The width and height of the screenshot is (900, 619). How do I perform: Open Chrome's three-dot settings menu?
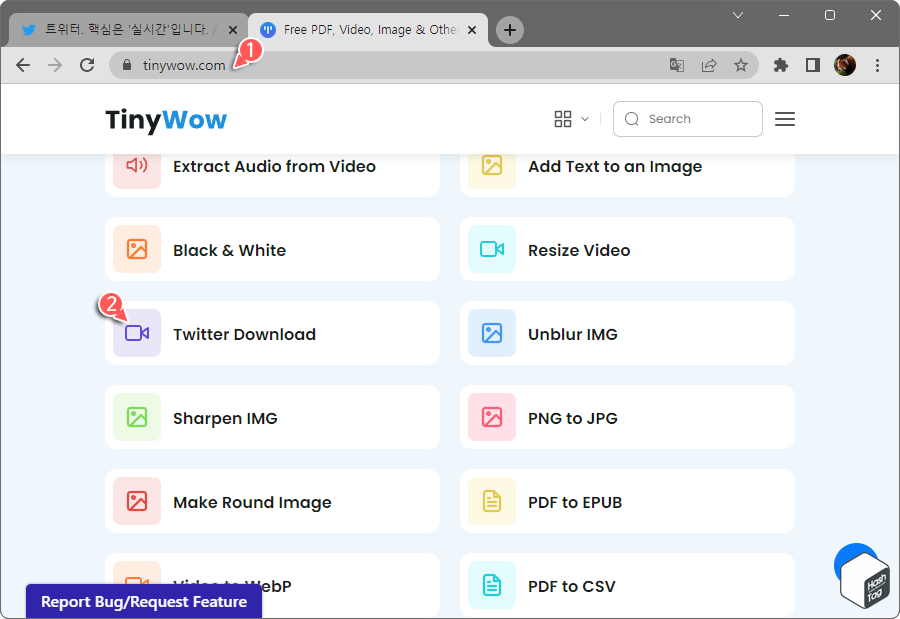876,64
